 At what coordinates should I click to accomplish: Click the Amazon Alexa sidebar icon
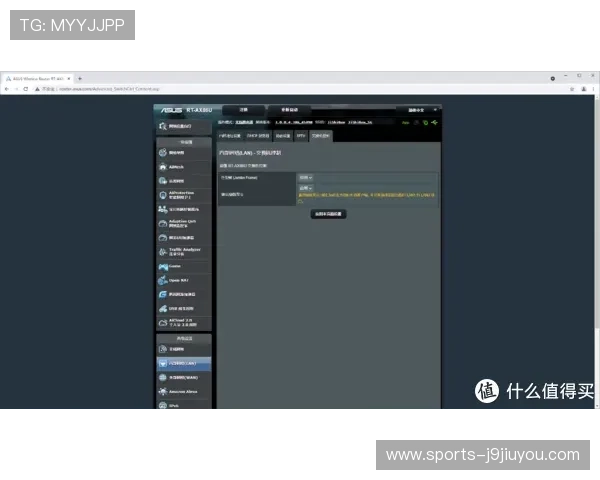pyautogui.click(x=163, y=392)
